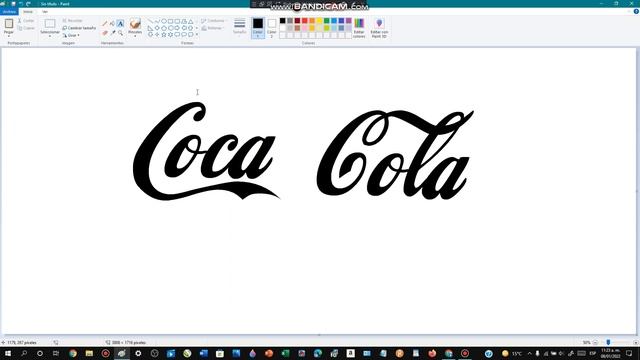
Task: Select the Text tool
Action: [x=120, y=24]
